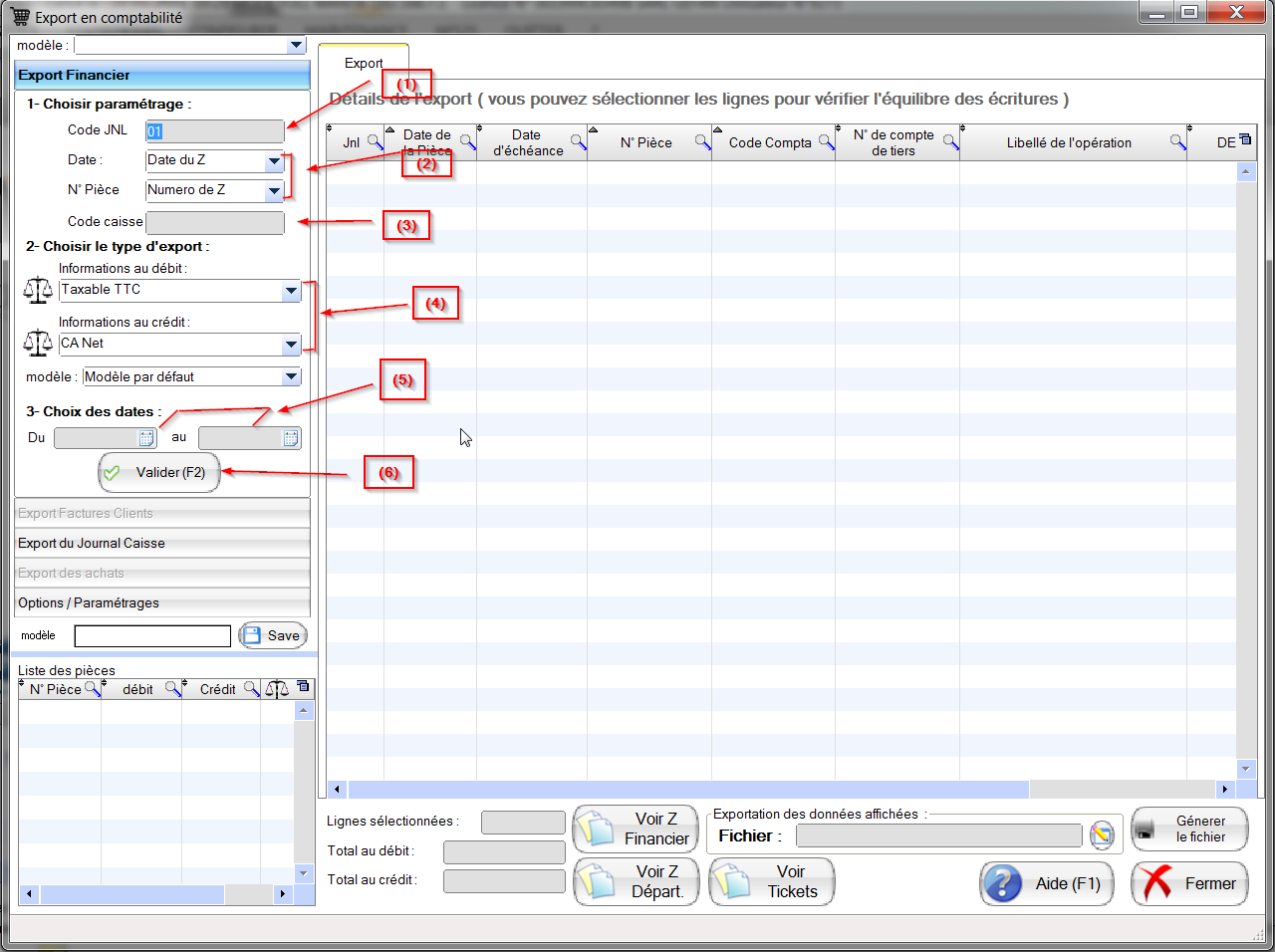The width and height of the screenshot is (1275, 952).
Task: Switch to the Export tab
Action: tap(364, 63)
